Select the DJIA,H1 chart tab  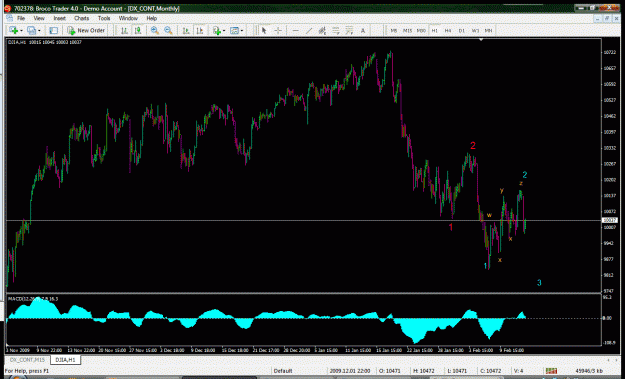point(65,360)
